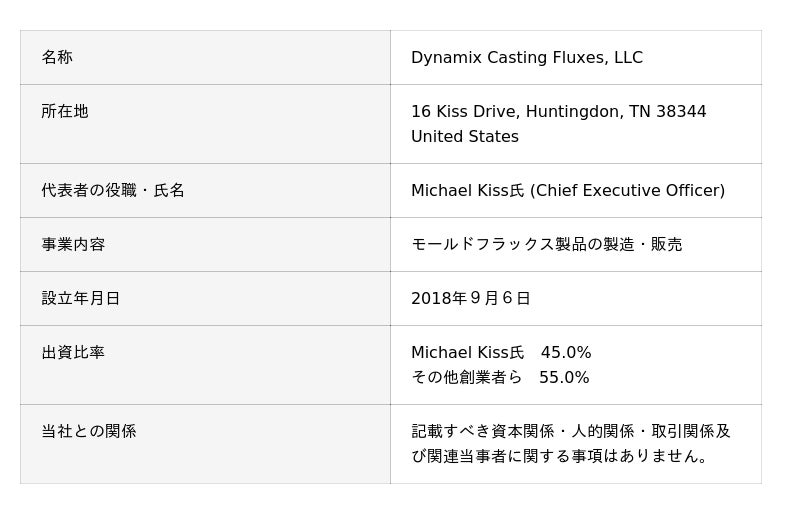The image size is (800, 514).
Task: Click the 2018年9月6日 date value
Action: (x=470, y=299)
